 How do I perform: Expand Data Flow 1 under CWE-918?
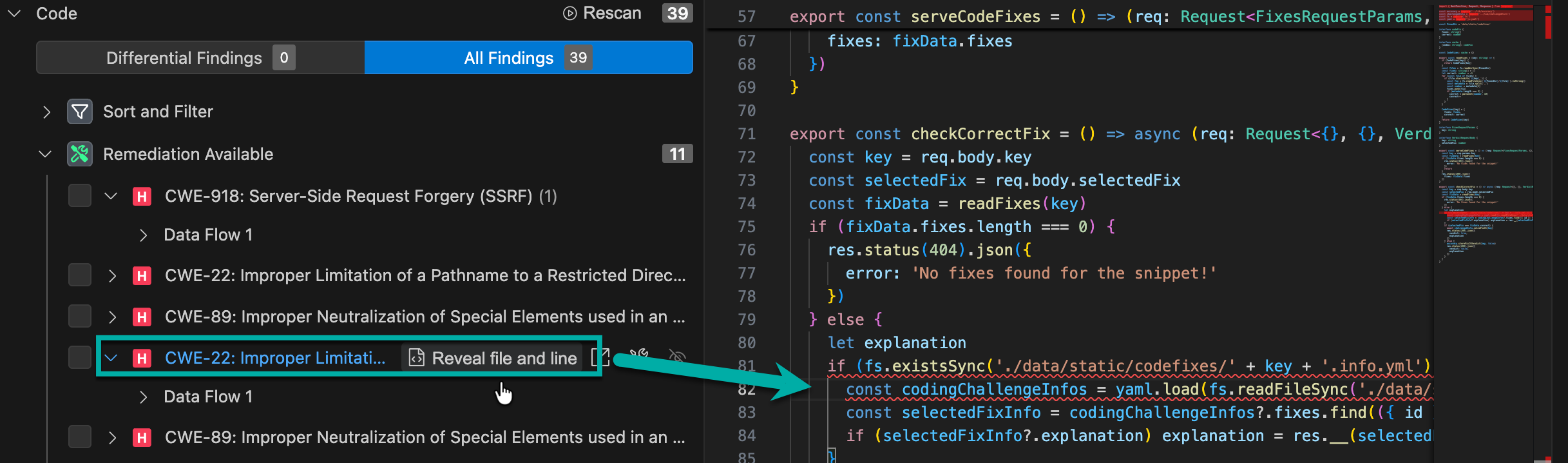point(143,235)
